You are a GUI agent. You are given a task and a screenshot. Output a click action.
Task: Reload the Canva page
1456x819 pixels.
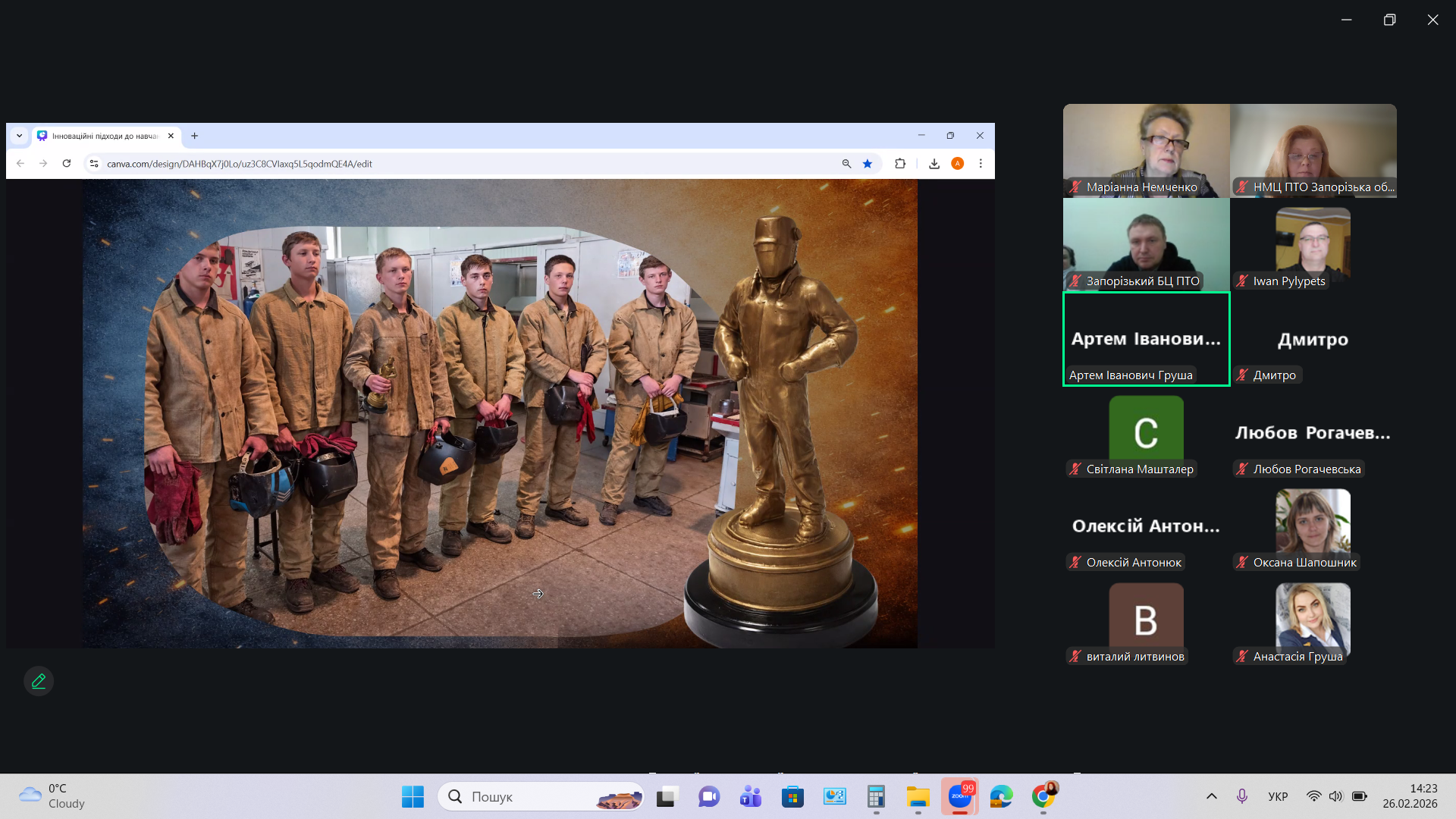[x=67, y=164]
